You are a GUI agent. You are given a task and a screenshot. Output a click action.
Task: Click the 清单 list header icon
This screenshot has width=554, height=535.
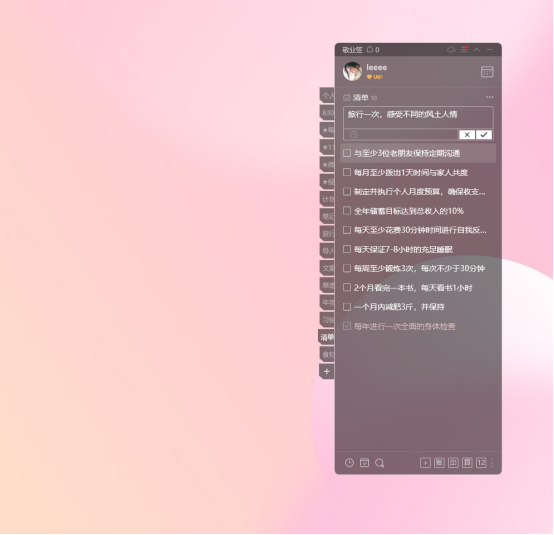coord(347,98)
